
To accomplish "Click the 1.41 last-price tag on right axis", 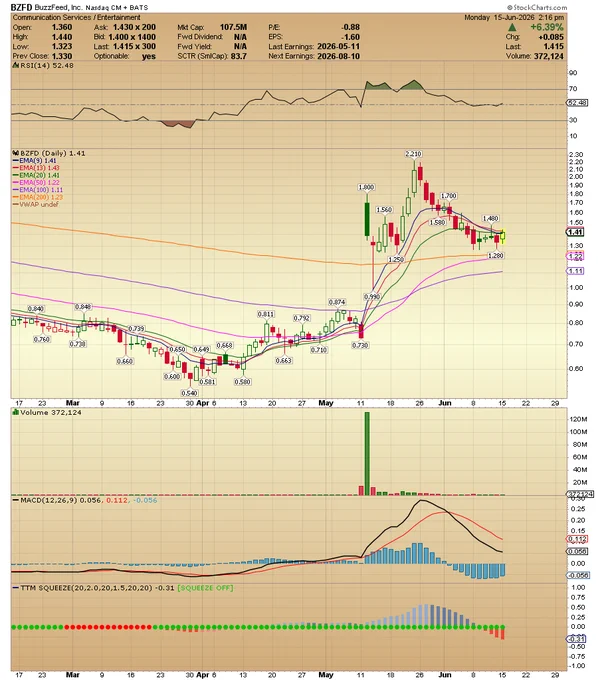I will tap(575, 232).
